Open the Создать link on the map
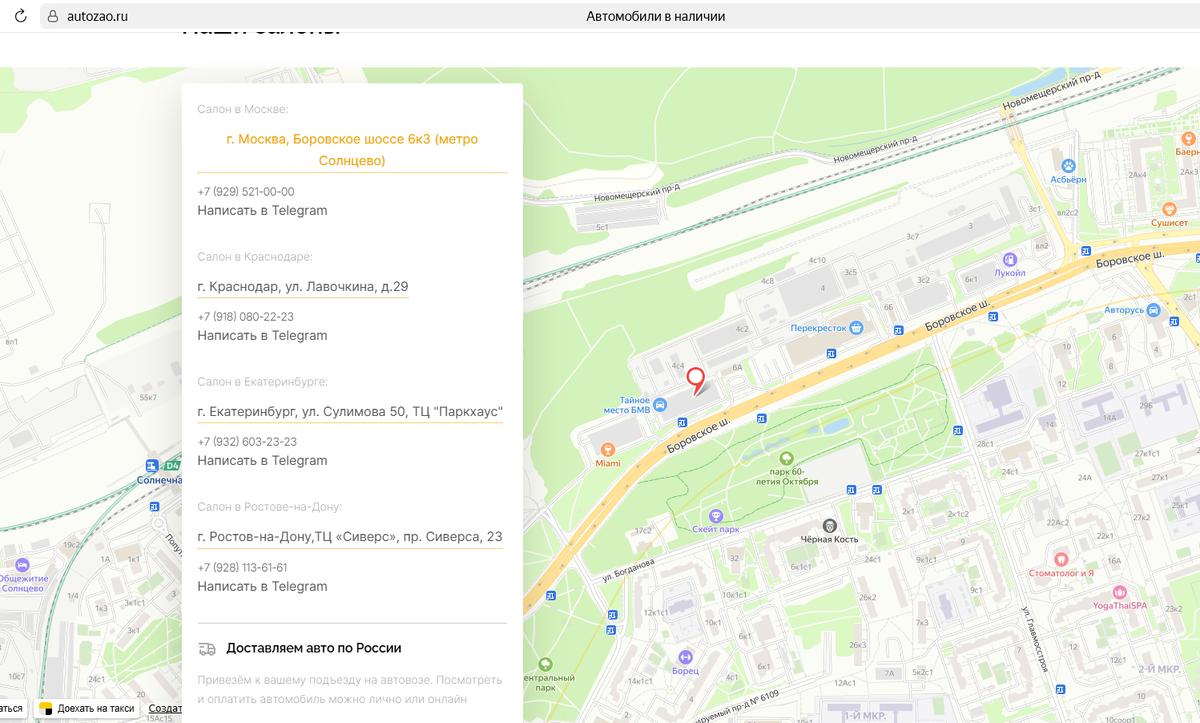This screenshot has width=1200, height=723. point(165,708)
